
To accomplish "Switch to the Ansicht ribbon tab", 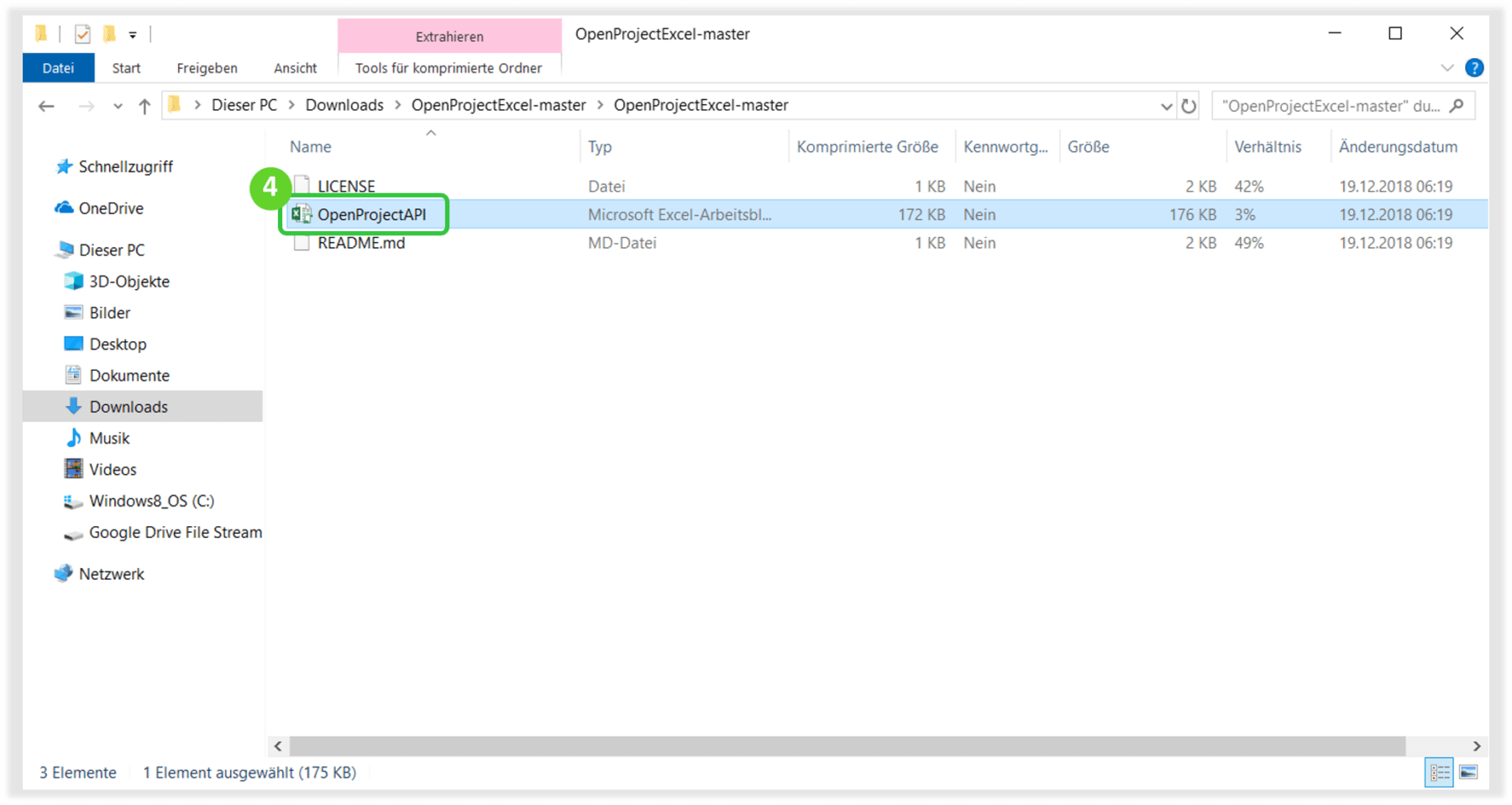I will click(295, 68).
